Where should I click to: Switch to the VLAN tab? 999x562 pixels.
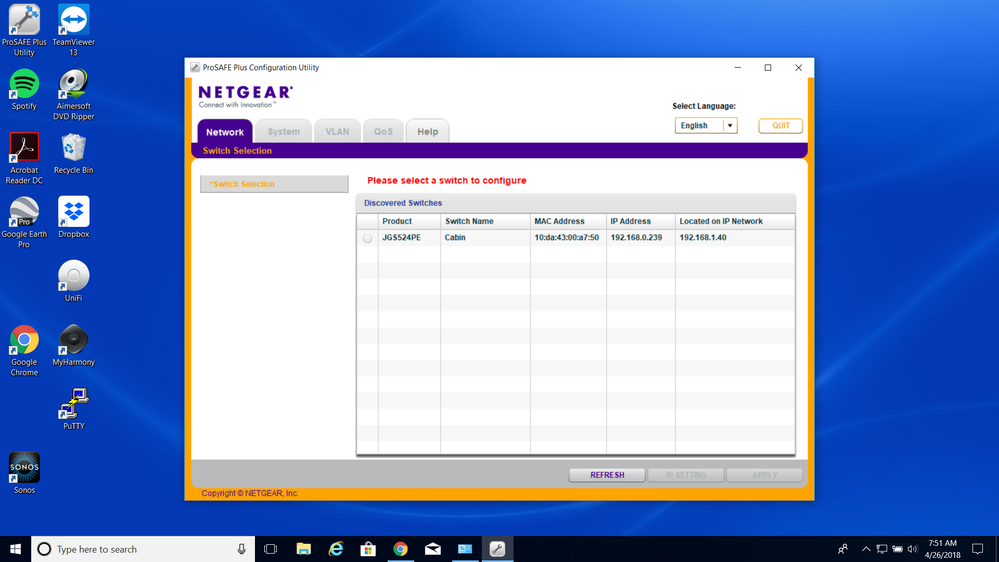[x=337, y=132]
